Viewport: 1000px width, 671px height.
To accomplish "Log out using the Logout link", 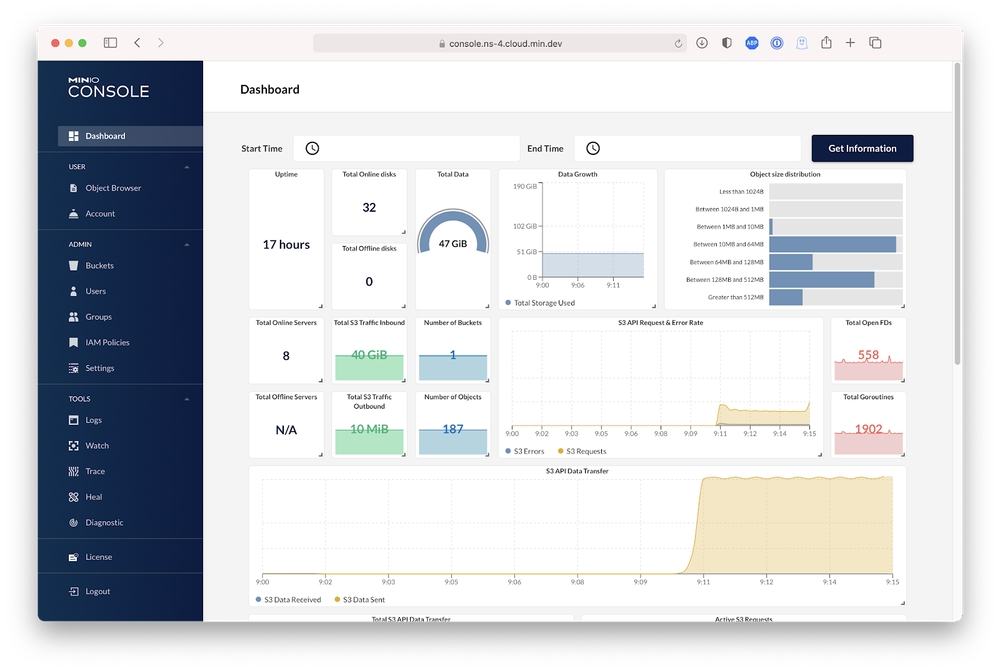I will coord(97,592).
